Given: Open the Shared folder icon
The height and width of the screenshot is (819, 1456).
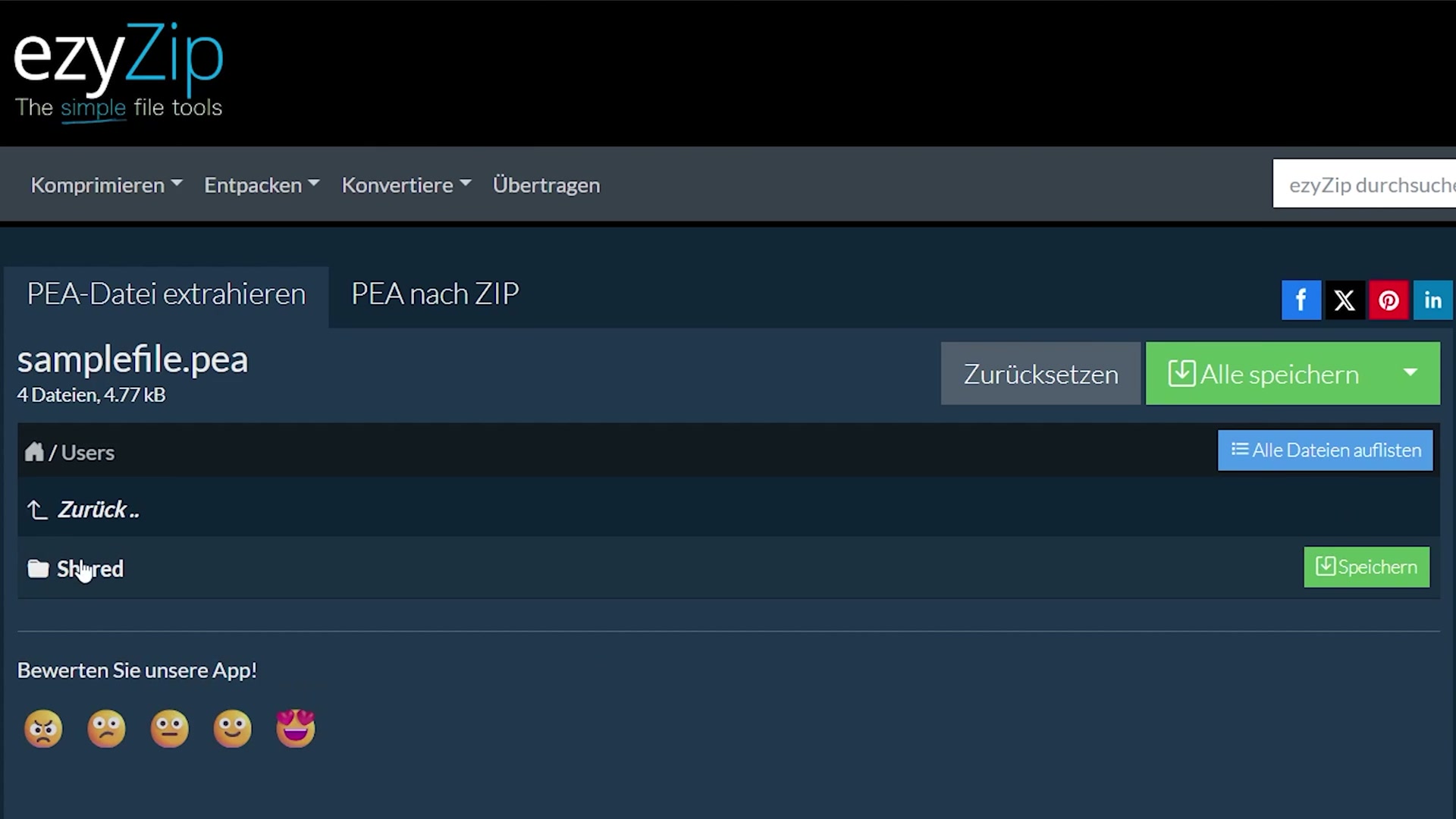Looking at the screenshot, I should (38, 568).
